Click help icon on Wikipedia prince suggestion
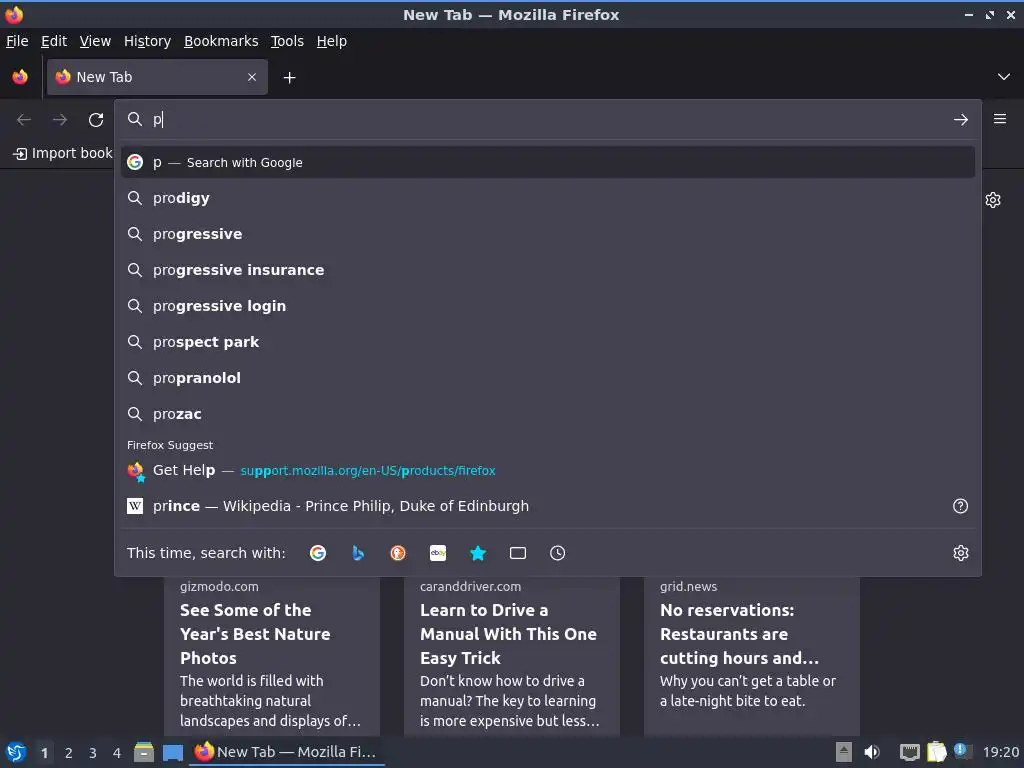Screen dimensions: 1024x768 961,506
